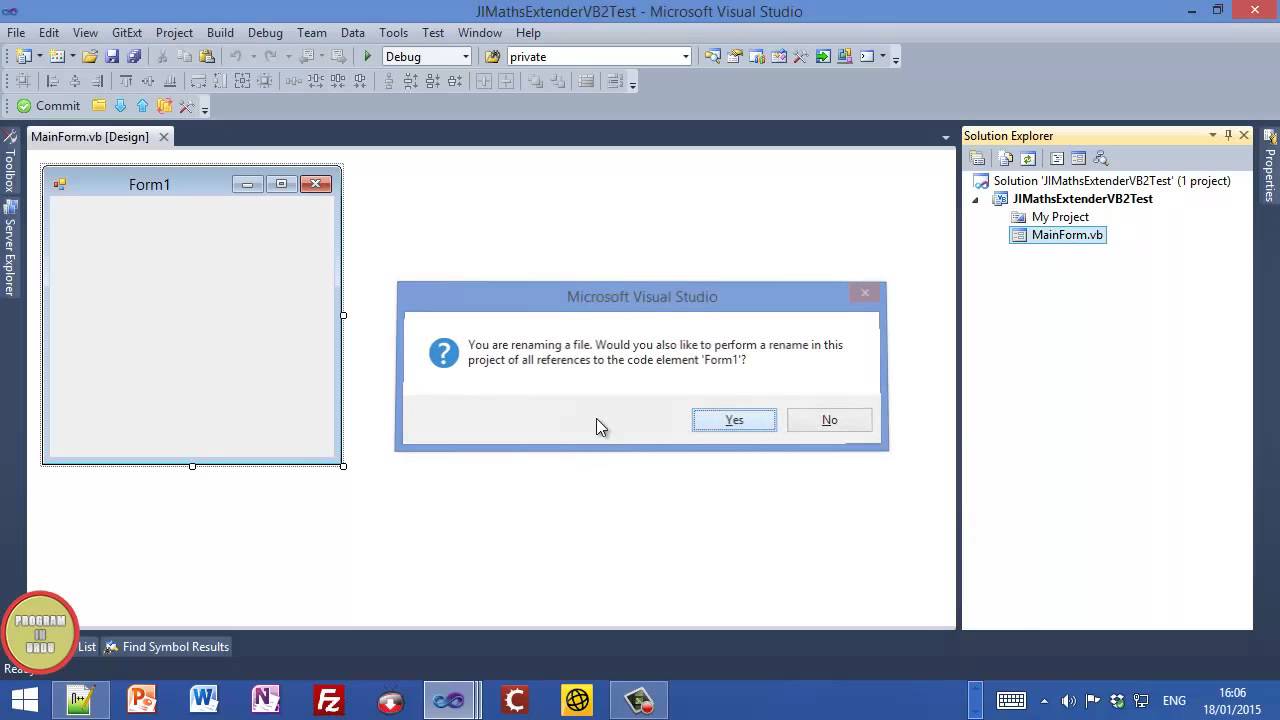Open the Toolbox side tab
Screen dimensions: 1280x720
pyautogui.click(x=9, y=163)
